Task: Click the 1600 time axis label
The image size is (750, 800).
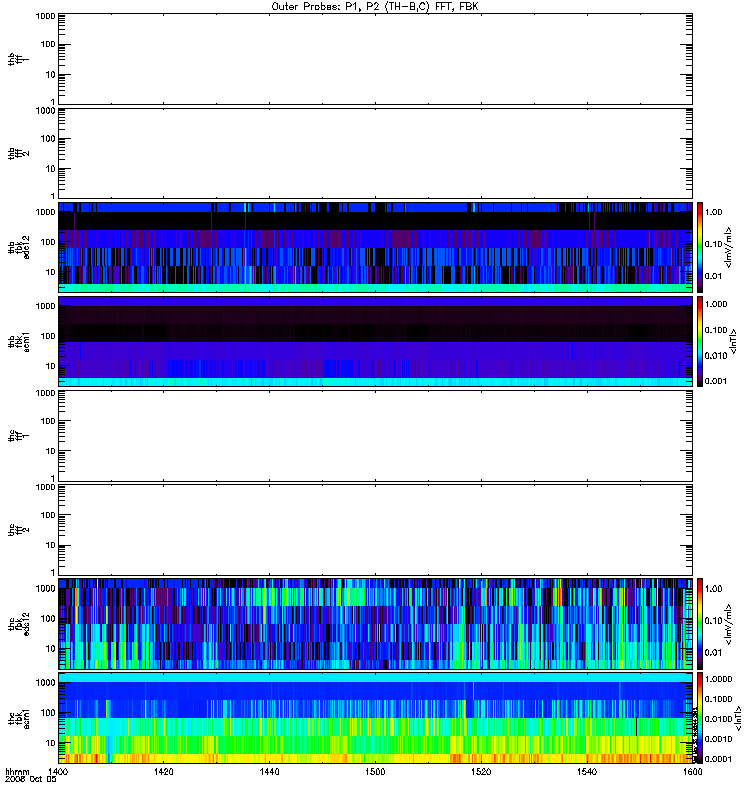Action: [692, 771]
